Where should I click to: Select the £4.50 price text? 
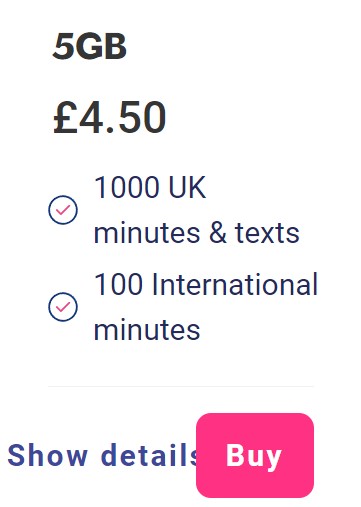[x=110, y=117]
